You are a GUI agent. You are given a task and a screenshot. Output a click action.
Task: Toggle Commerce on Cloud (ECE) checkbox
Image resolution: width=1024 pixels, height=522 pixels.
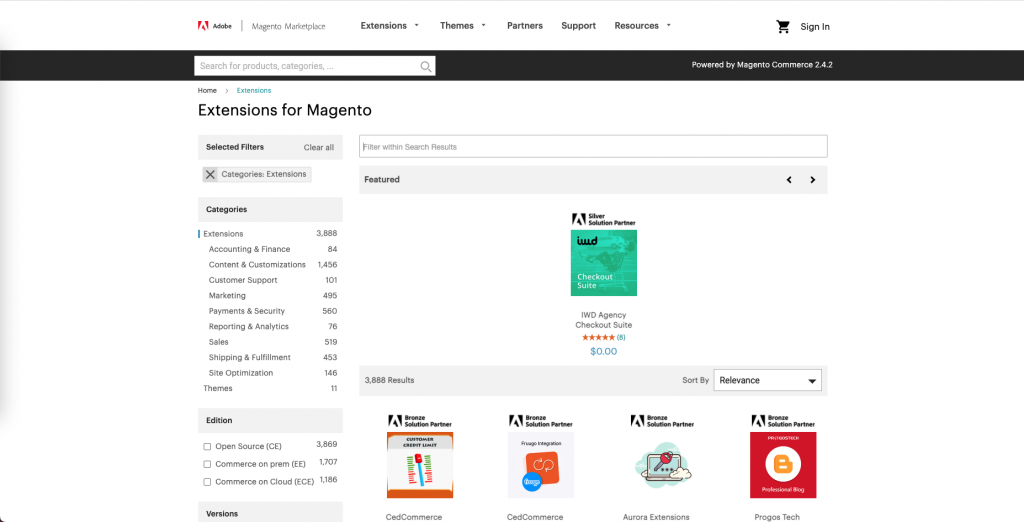[207, 482]
